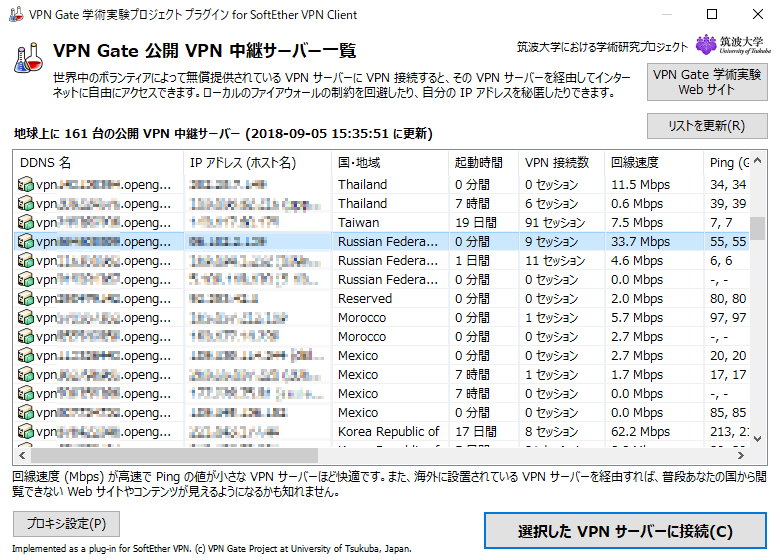Sort by Ping column header
Screen dimensions: 781x560
pos(727,162)
